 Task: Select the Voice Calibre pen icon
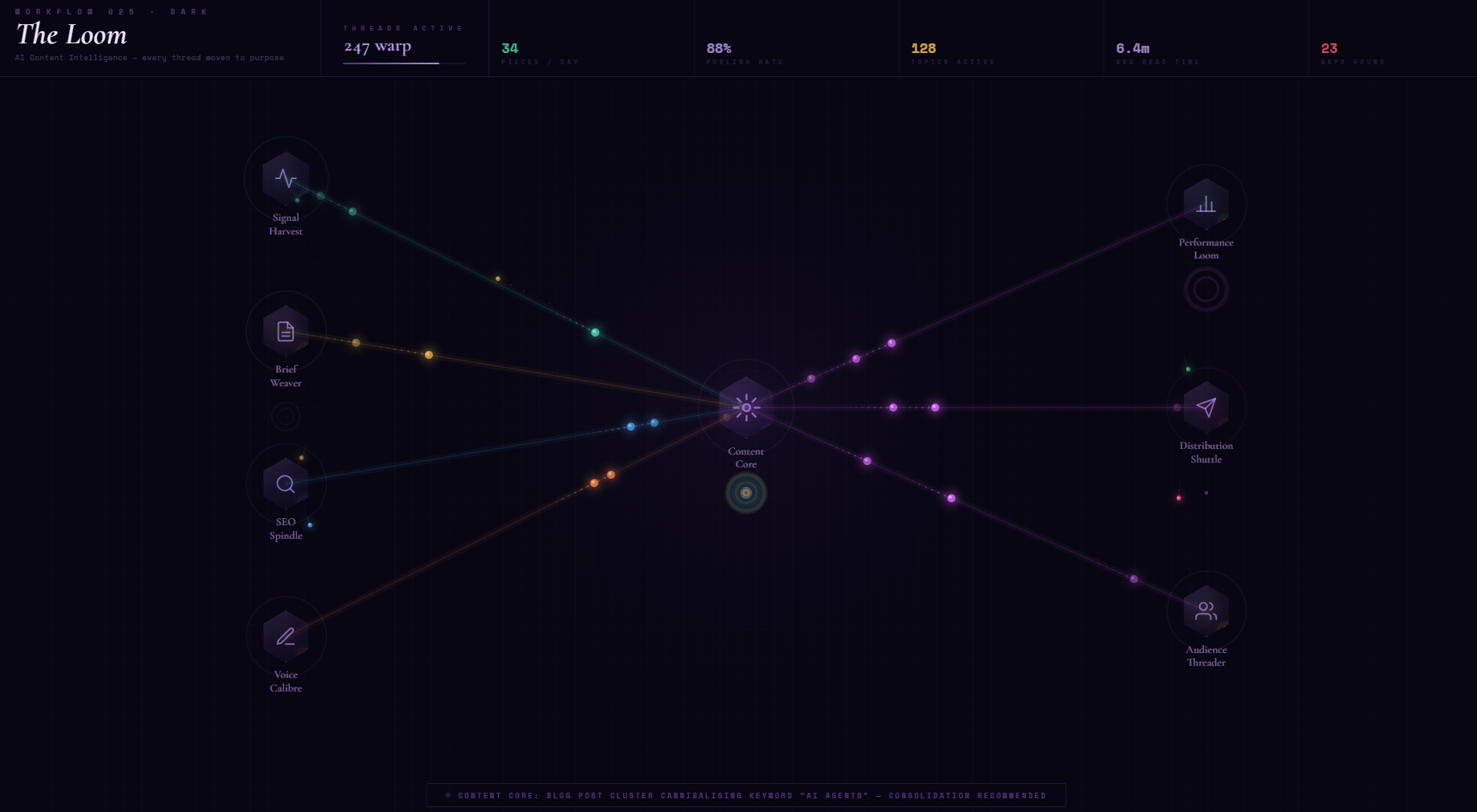[x=286, y=635]
